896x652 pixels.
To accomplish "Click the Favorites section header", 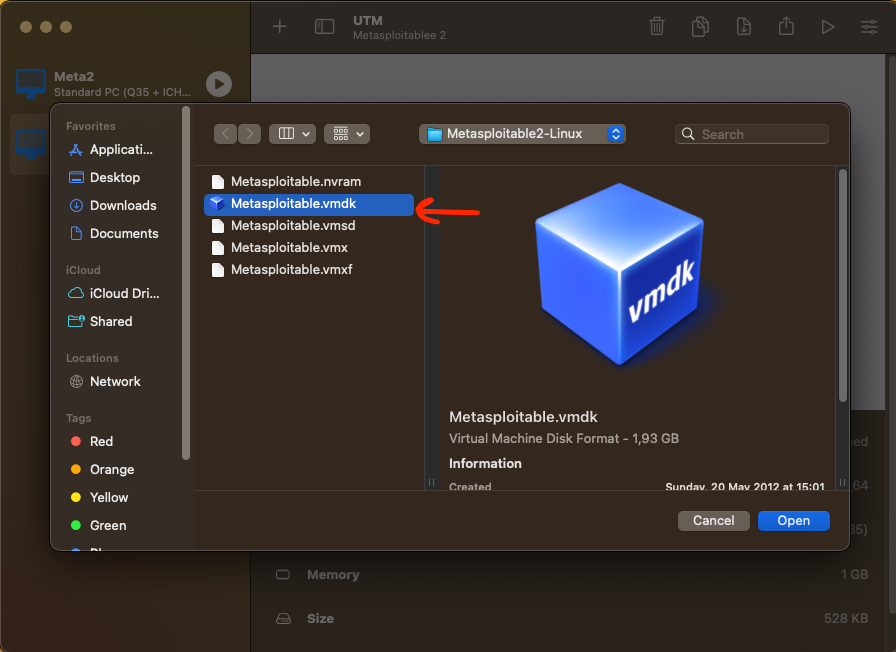I will point(90,126).
